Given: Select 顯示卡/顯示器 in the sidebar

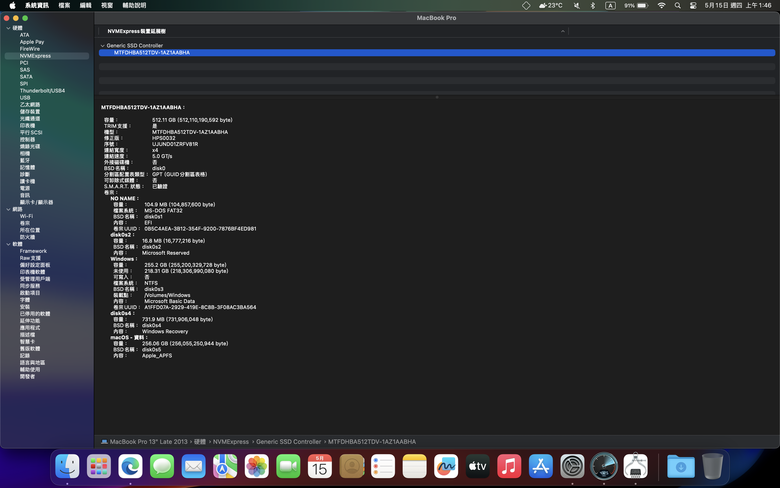Looking at the screenshot, I should coord(36,202).
